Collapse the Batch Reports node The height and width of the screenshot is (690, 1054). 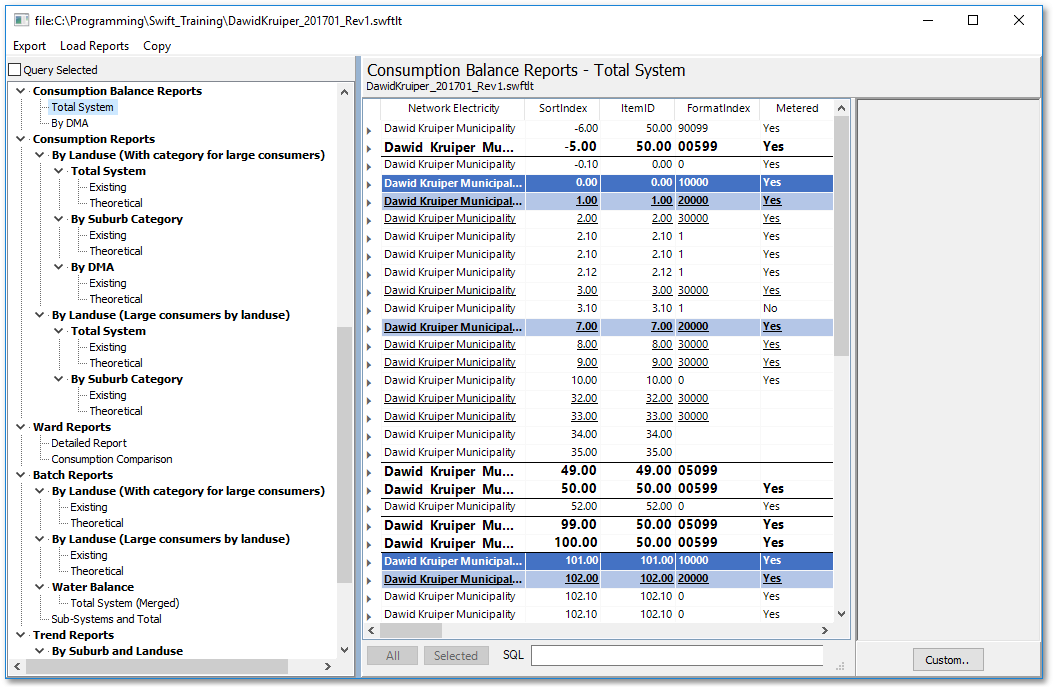(x=20, y=475)
